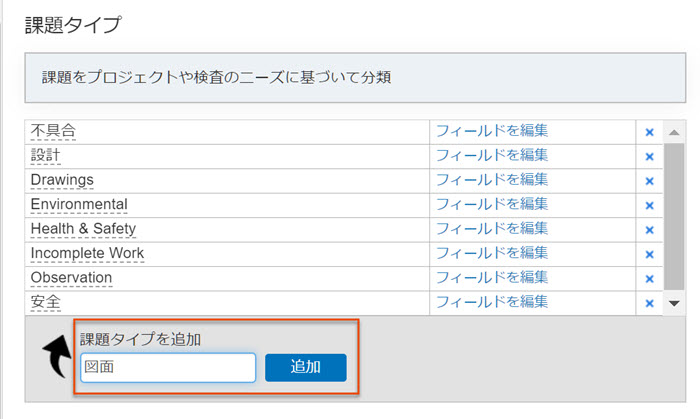This screenshot has width=700, height=419.
Task: Open フィールドを編集 for 安全
Action: point(492,302)
